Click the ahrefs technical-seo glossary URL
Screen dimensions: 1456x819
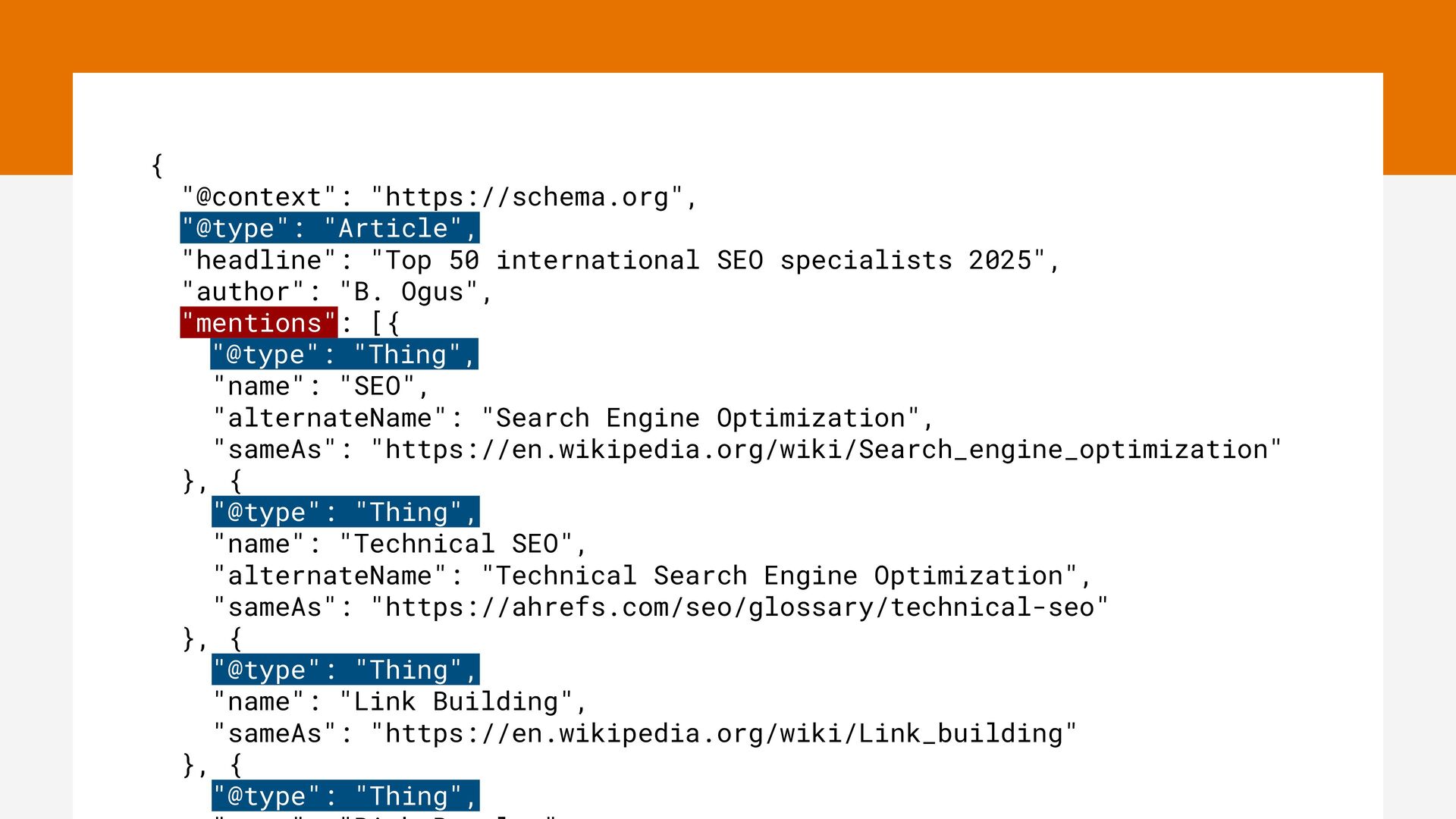tap(739, 607)
